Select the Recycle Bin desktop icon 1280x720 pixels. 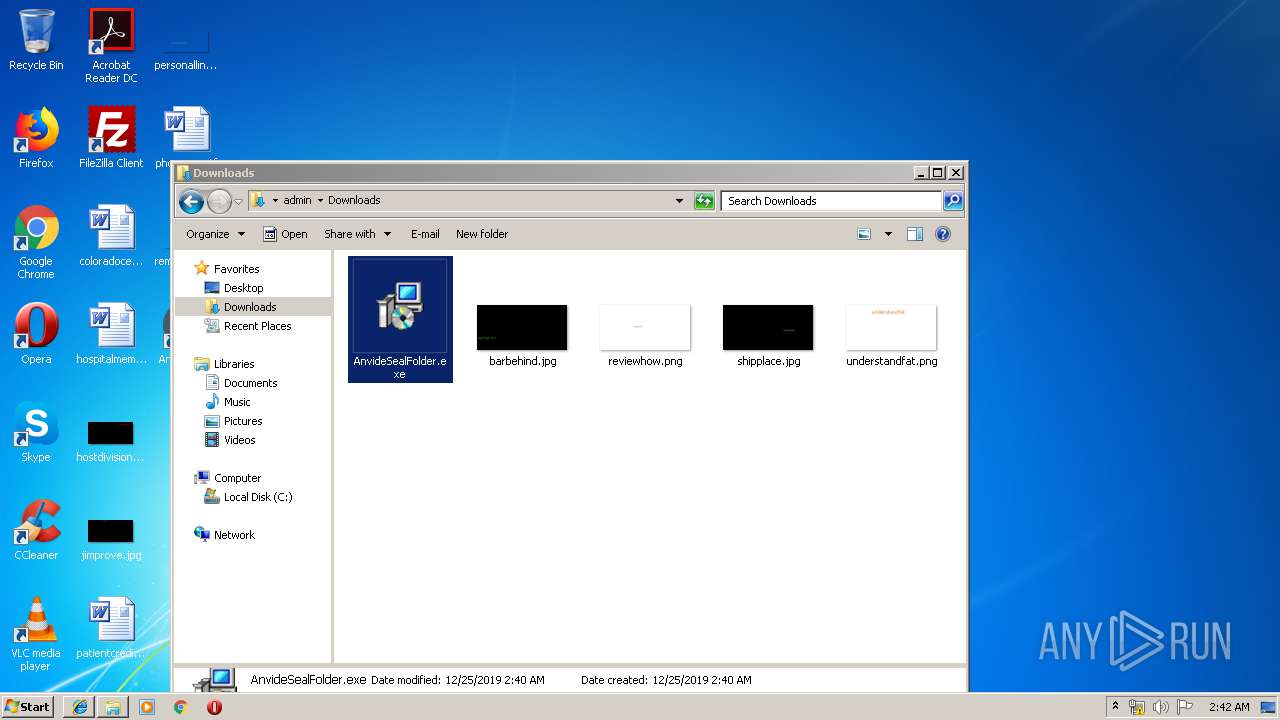pyautogui.click(x=36, y=40)
